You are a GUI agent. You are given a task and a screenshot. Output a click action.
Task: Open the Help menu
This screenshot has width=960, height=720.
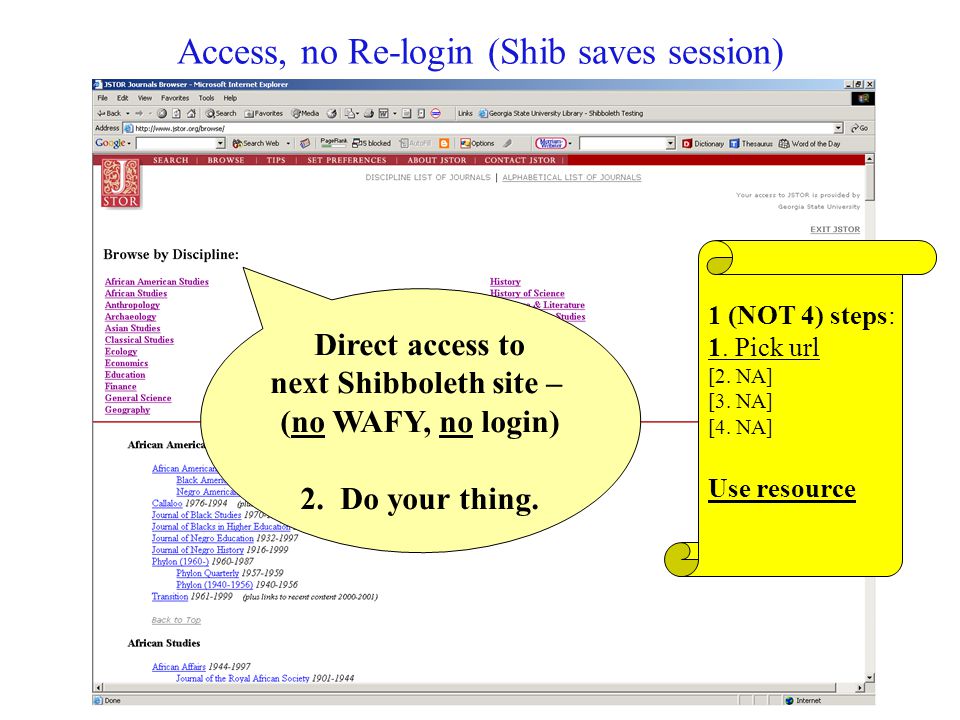point(230,98)
